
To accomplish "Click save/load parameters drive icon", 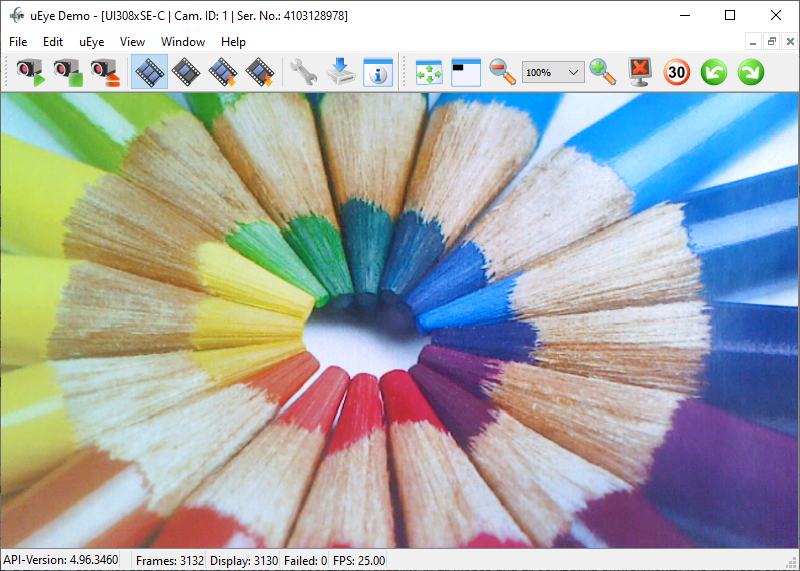I will 340,72.
